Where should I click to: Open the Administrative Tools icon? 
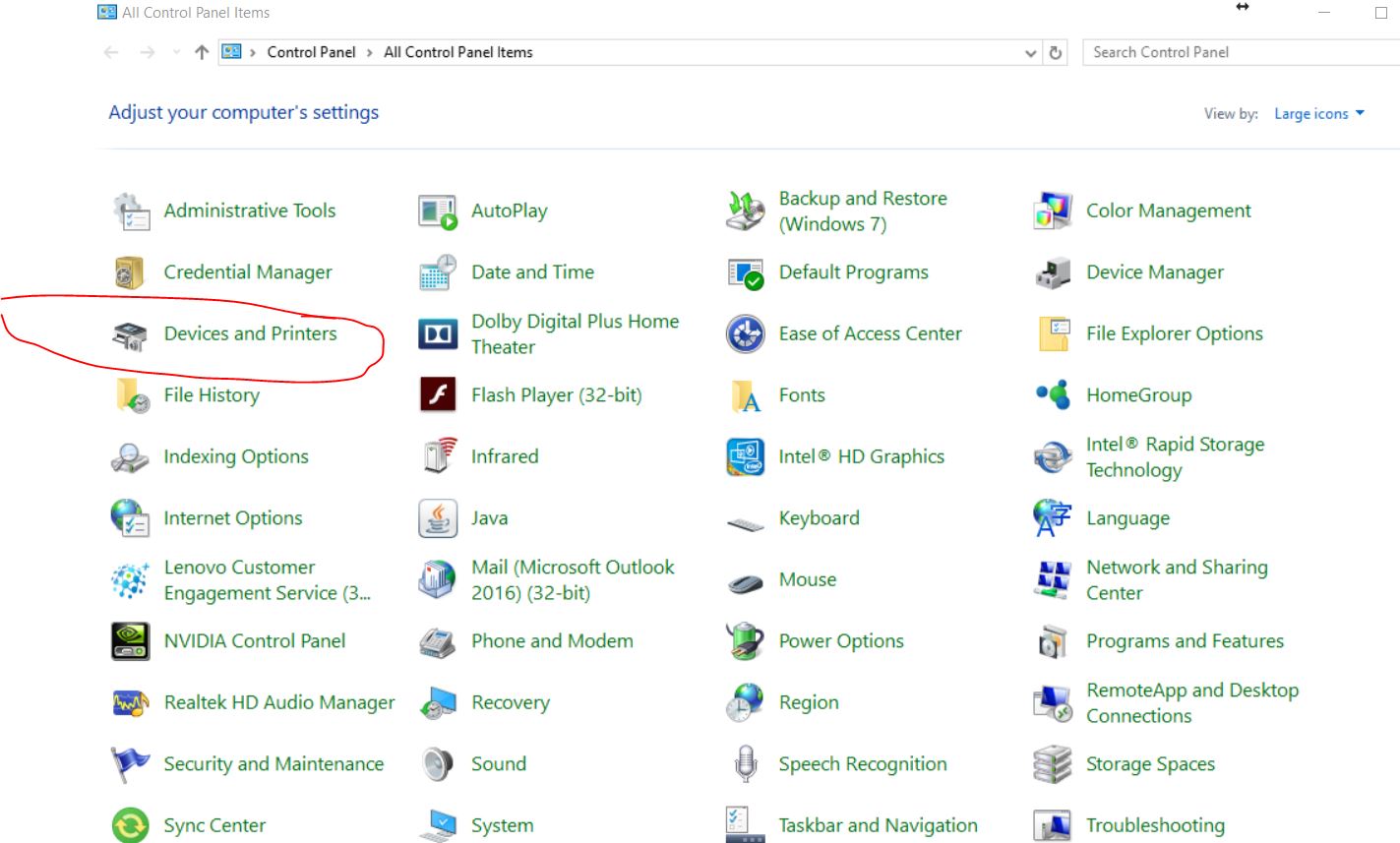(131, 211)
